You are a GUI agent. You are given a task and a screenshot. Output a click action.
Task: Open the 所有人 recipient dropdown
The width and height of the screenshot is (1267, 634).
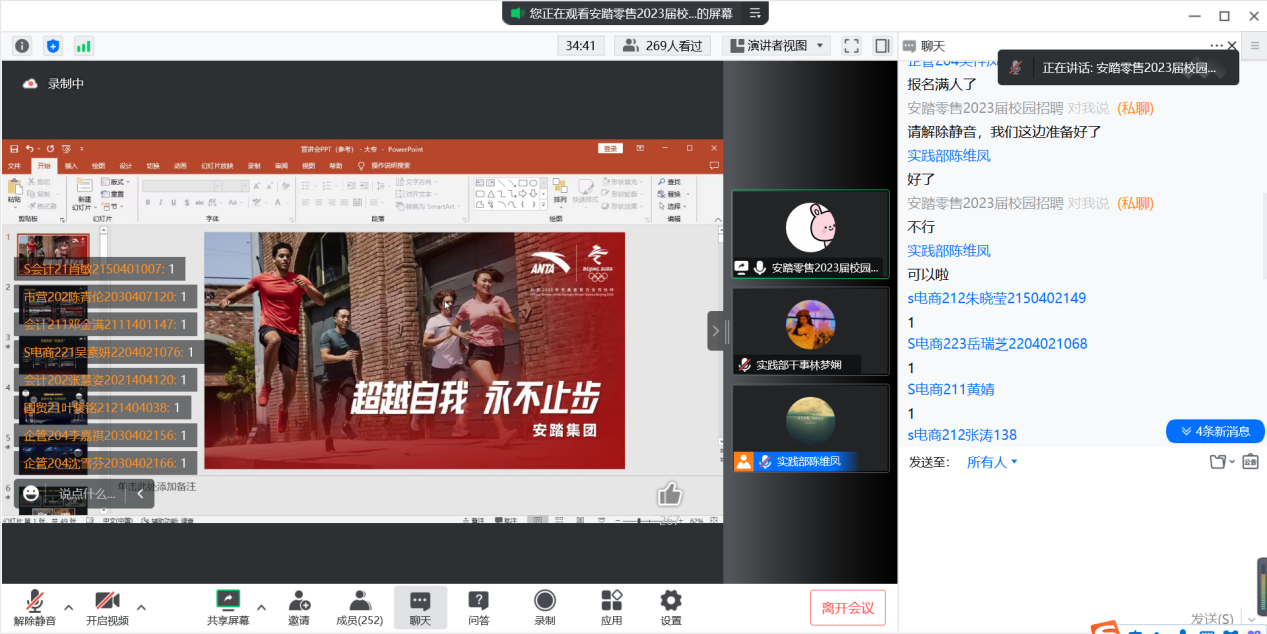[992, 462]
